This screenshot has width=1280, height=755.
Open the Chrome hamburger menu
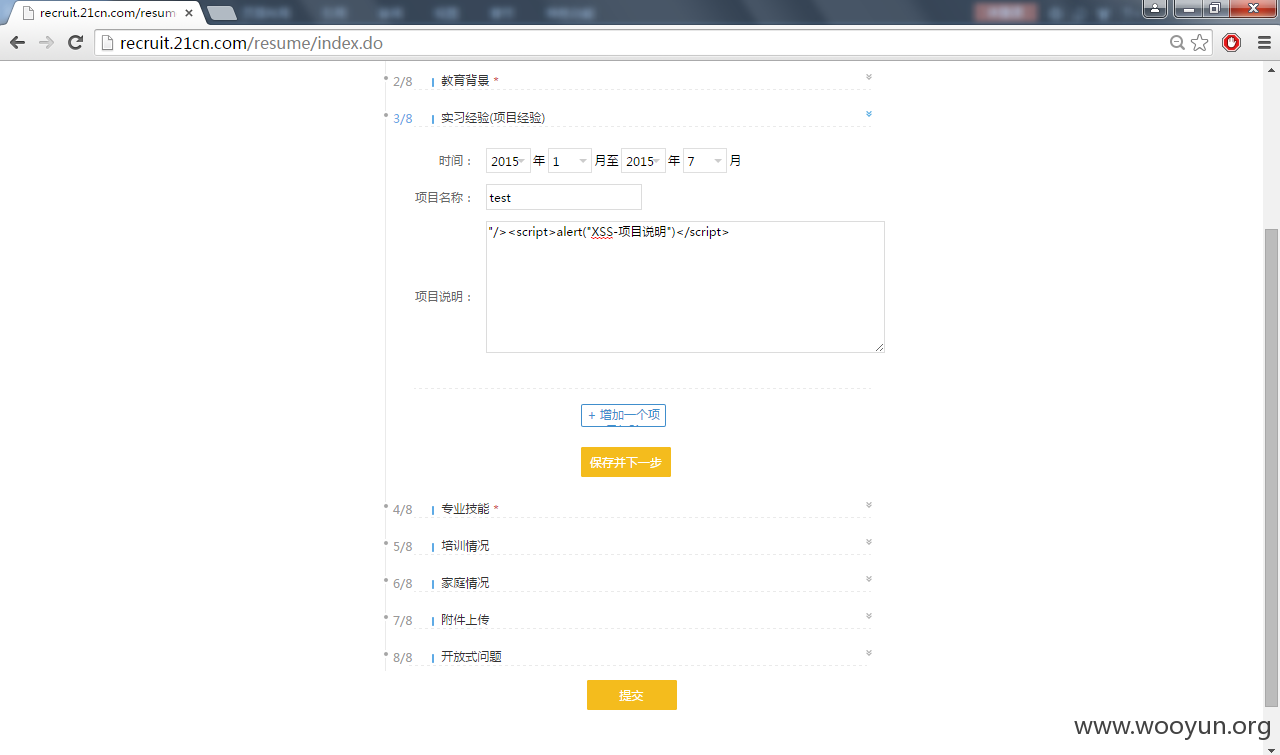1263,43
